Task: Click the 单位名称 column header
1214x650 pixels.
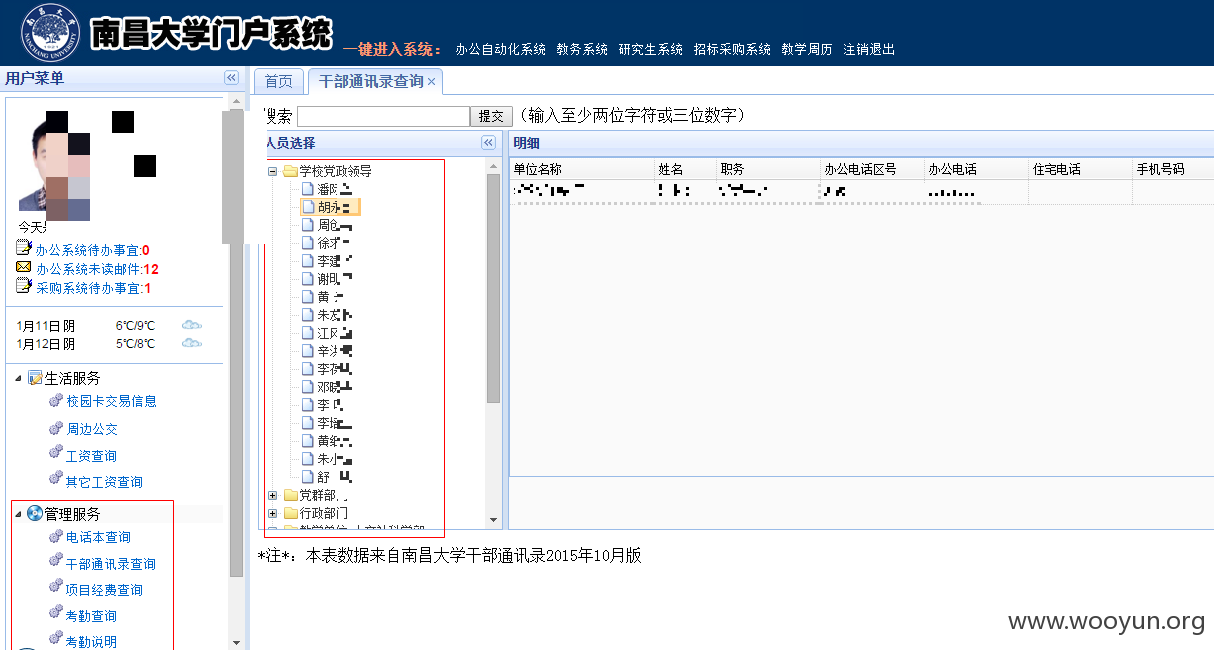Action: pyautogui.click(x=582, y=169)
